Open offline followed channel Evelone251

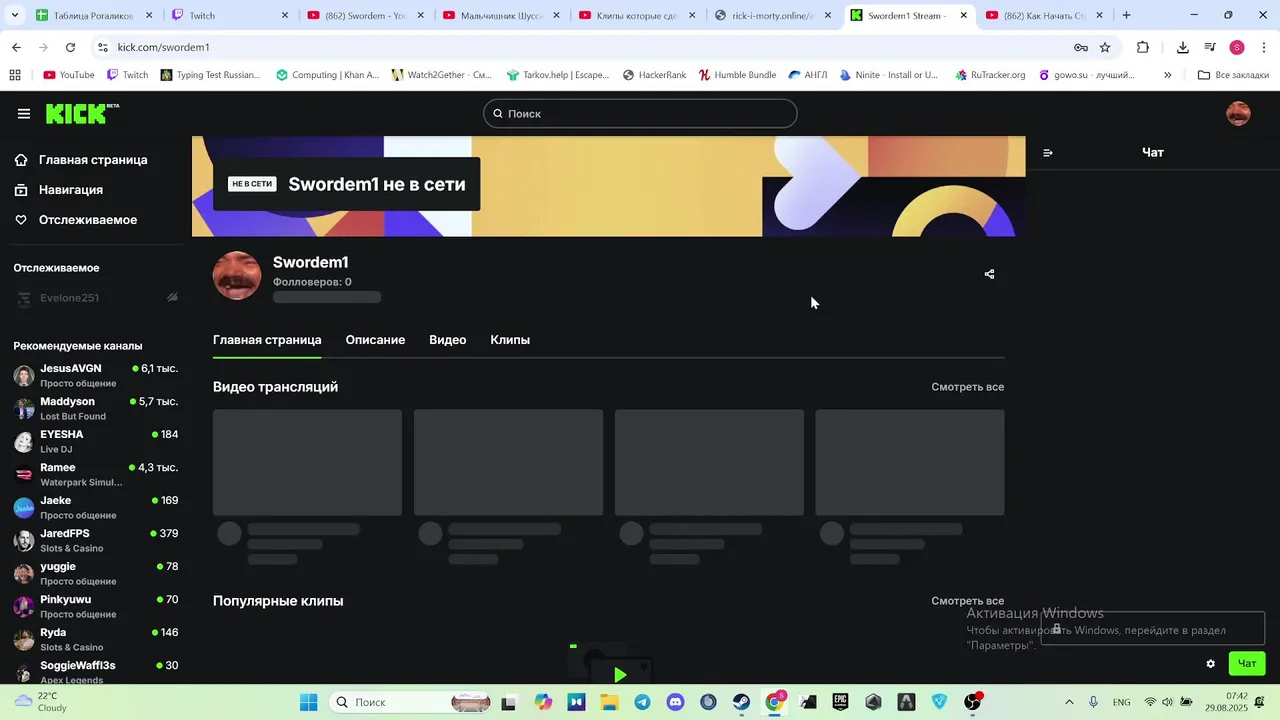point(96,298)
